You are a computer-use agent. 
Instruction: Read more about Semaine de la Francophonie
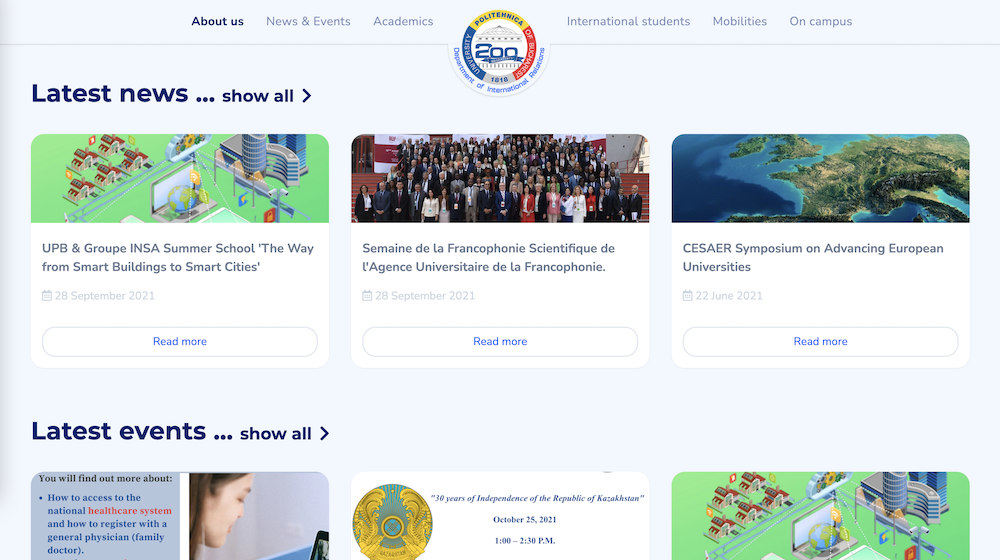pos(500,341)
